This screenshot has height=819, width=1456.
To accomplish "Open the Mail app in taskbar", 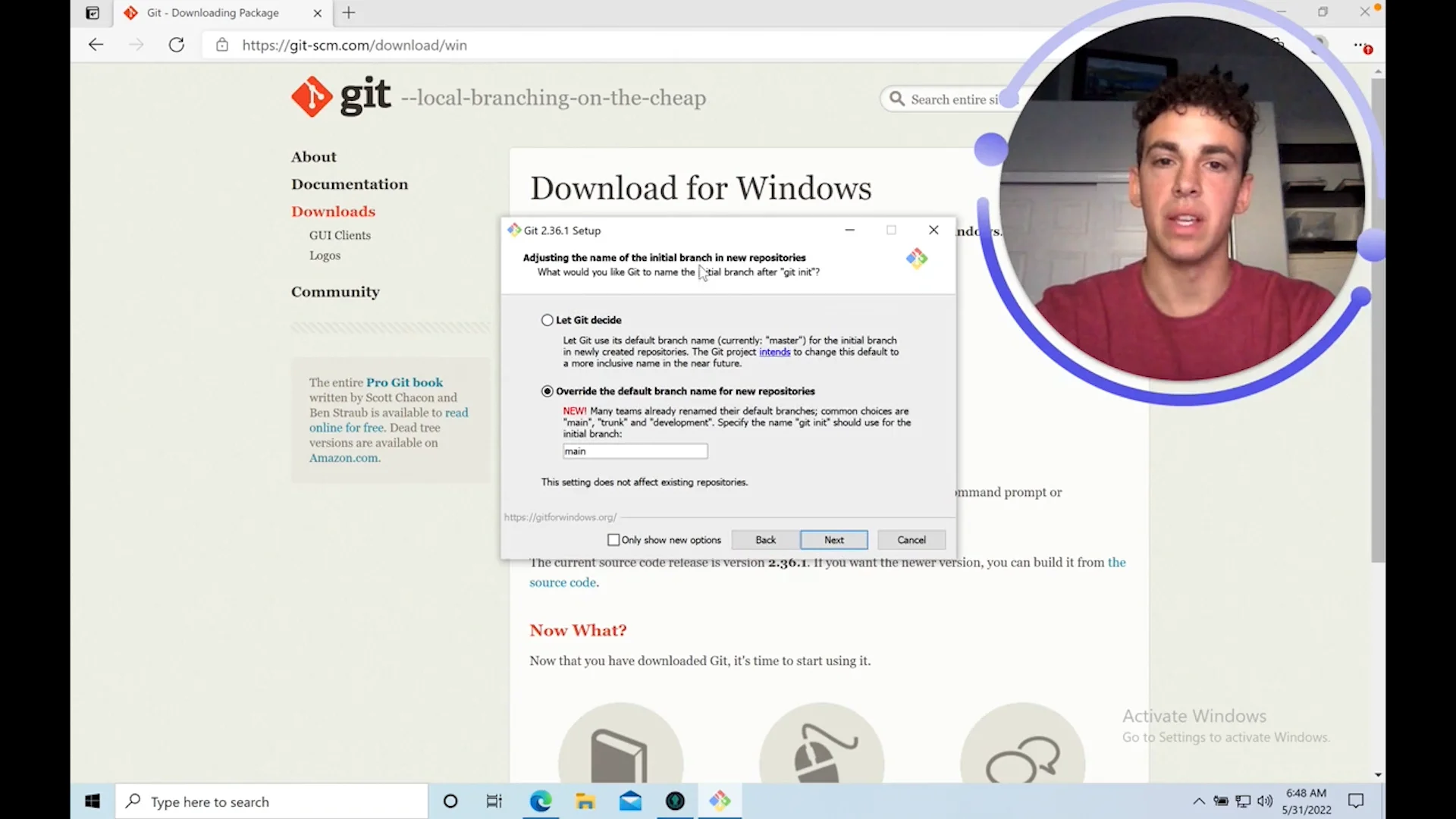I will click(630, 801).
